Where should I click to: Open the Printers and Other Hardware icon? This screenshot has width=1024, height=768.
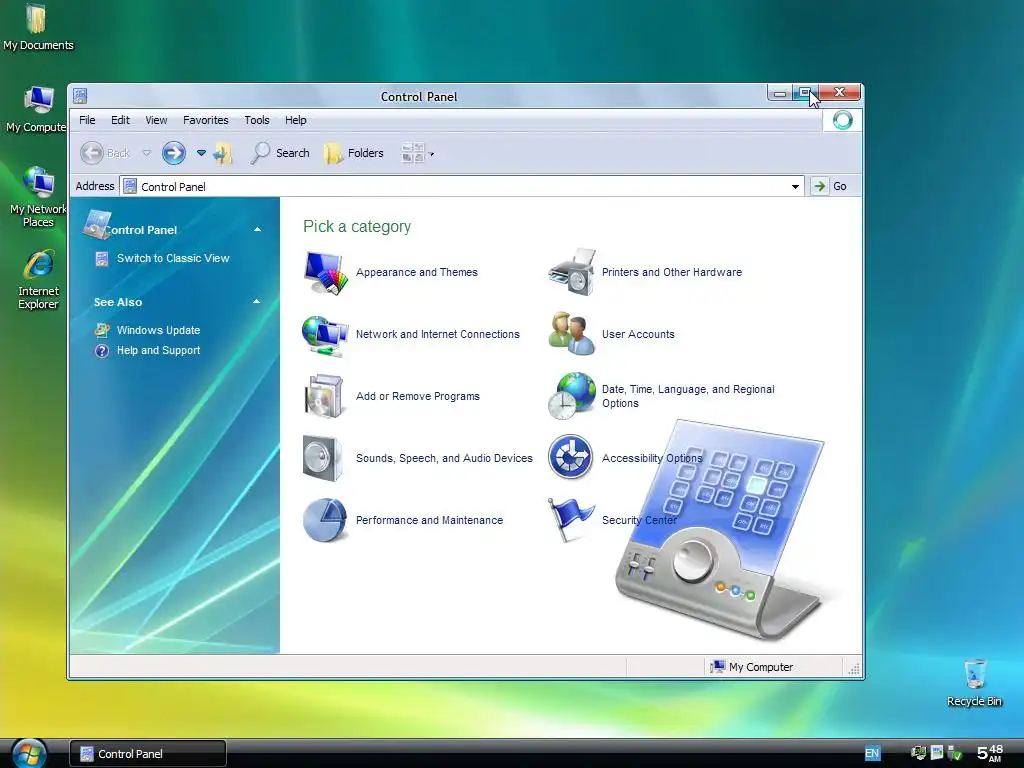point(572,272)
